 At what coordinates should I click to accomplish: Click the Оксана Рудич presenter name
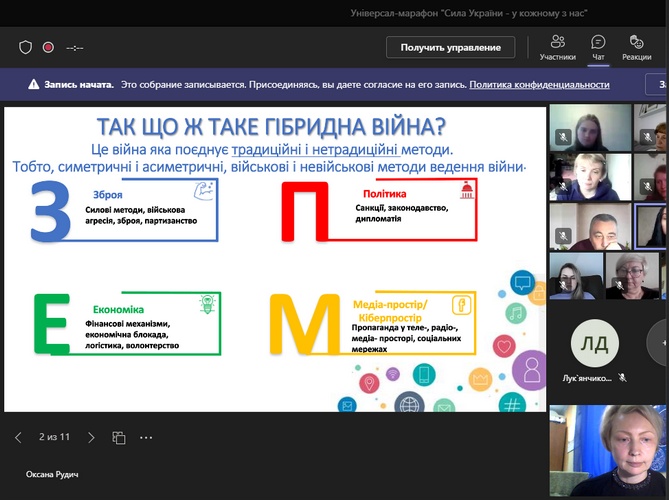53,473
